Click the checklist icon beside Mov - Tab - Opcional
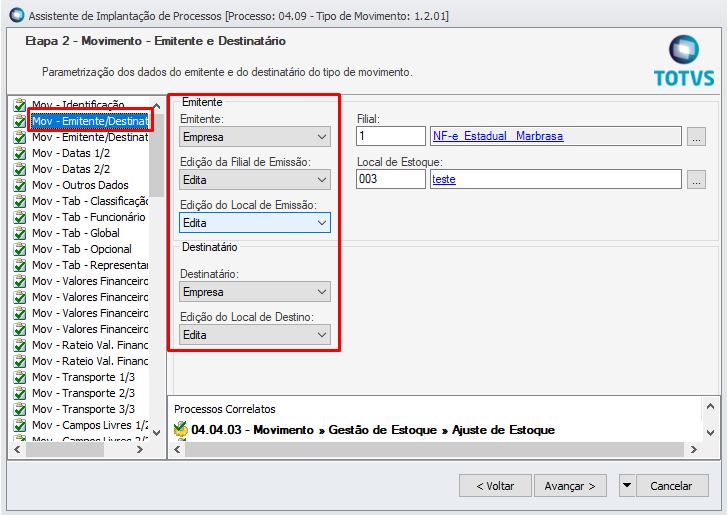This screenshot has height=515, width=728. (20, 249)
